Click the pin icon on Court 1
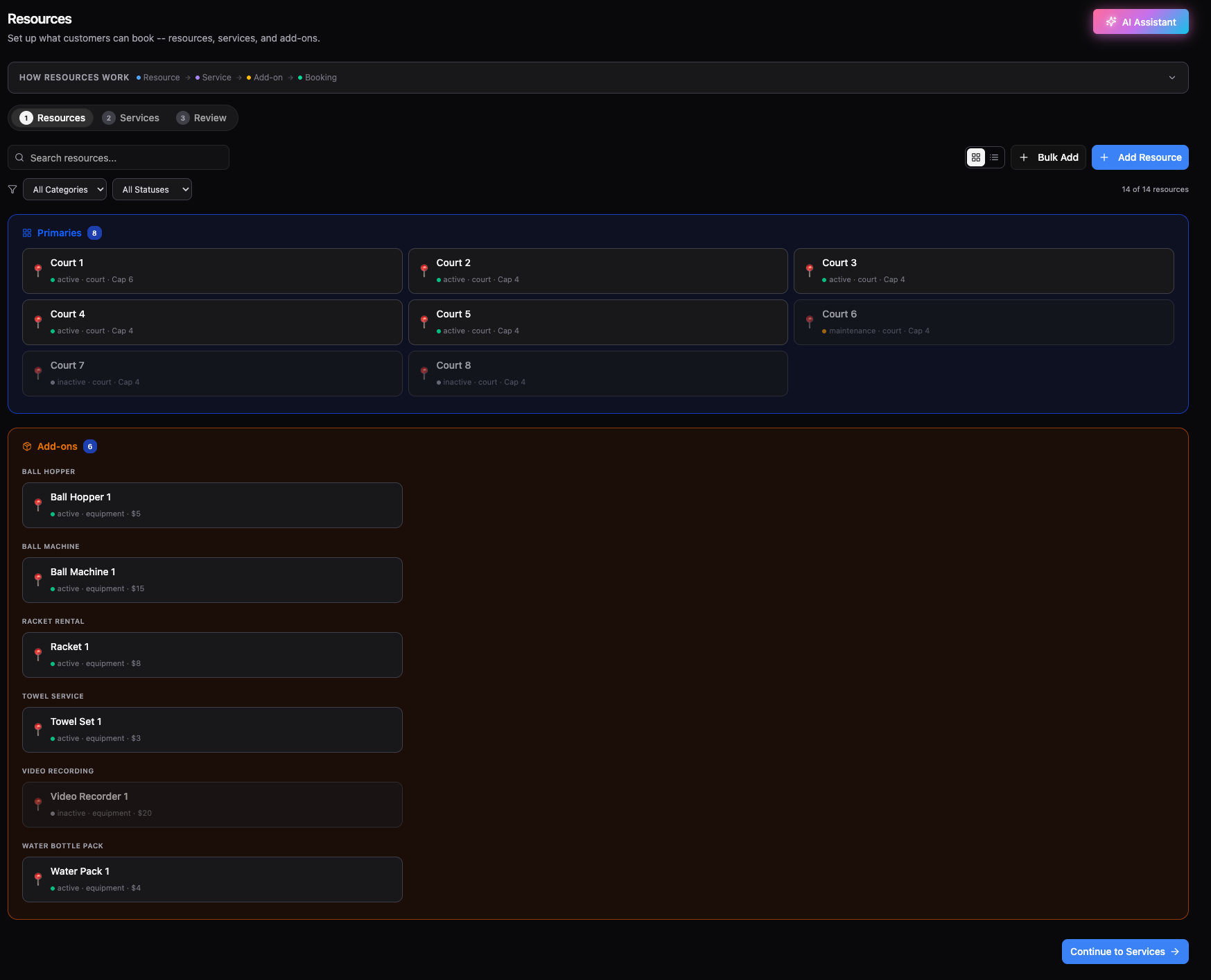The image size is (1211, 980). tap(38, 270)
